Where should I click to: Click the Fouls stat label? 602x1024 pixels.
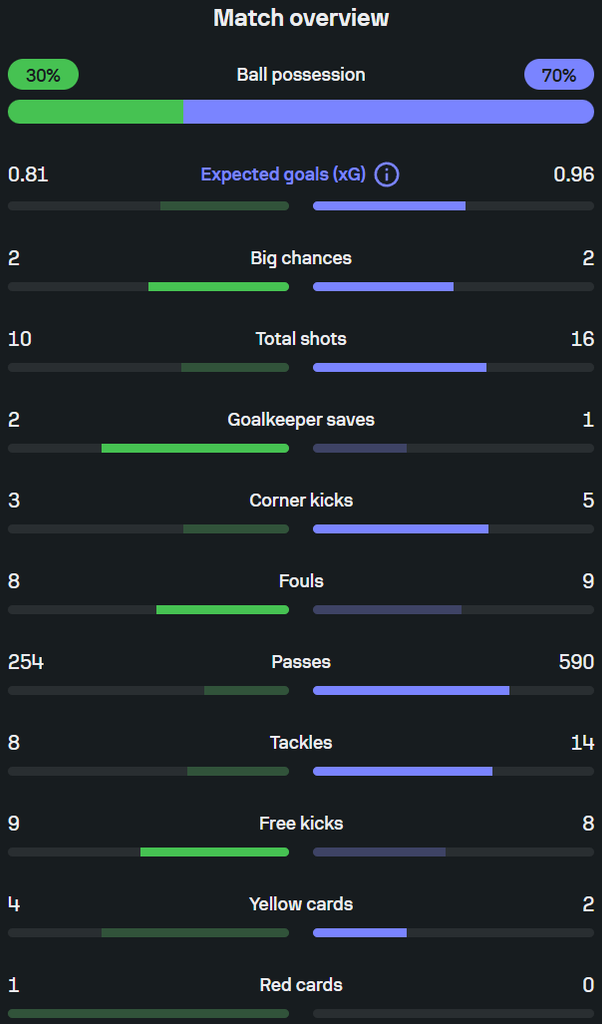pyautogui.click(x=301, y=581)
